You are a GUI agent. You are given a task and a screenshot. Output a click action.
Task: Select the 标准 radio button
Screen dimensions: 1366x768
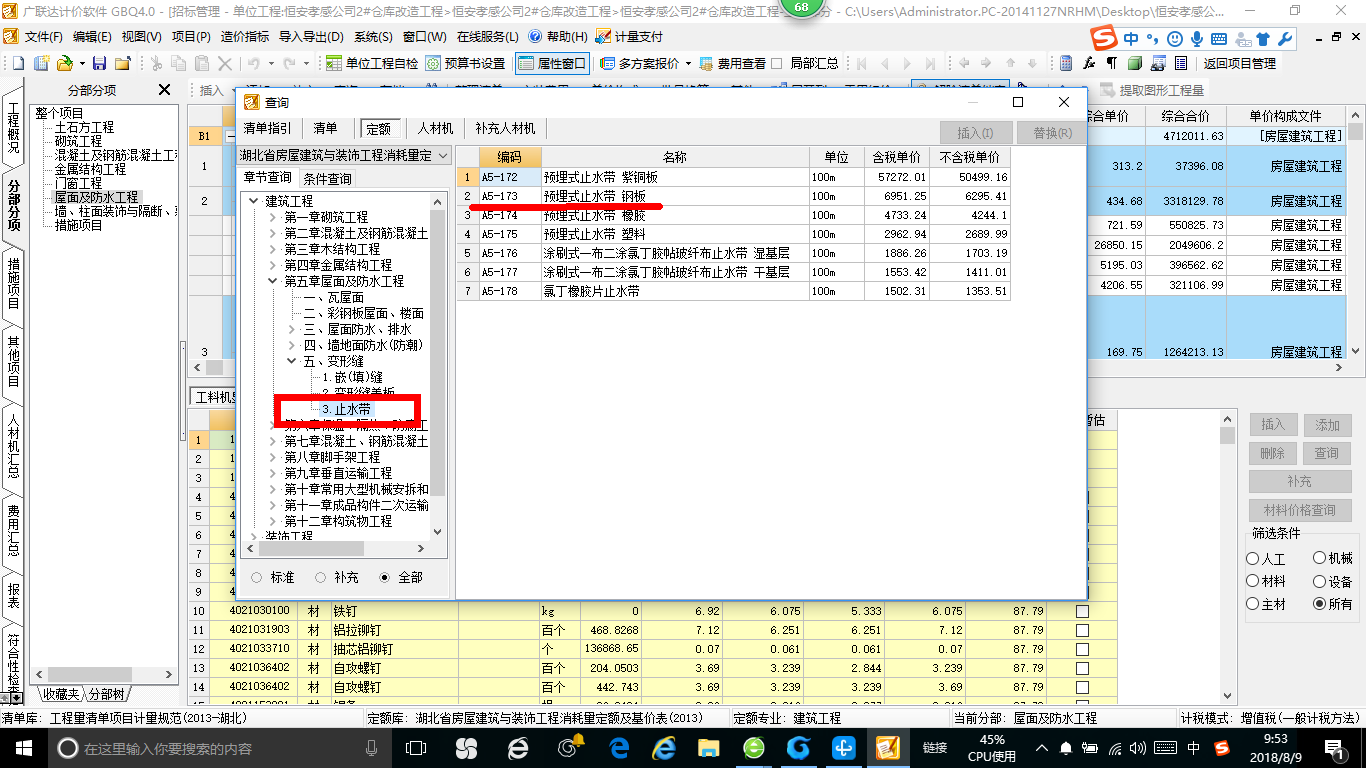257,577
